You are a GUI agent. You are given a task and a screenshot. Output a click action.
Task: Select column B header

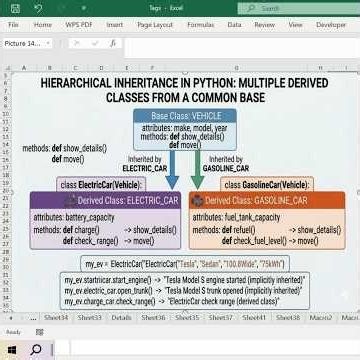[x=49, y=68]
